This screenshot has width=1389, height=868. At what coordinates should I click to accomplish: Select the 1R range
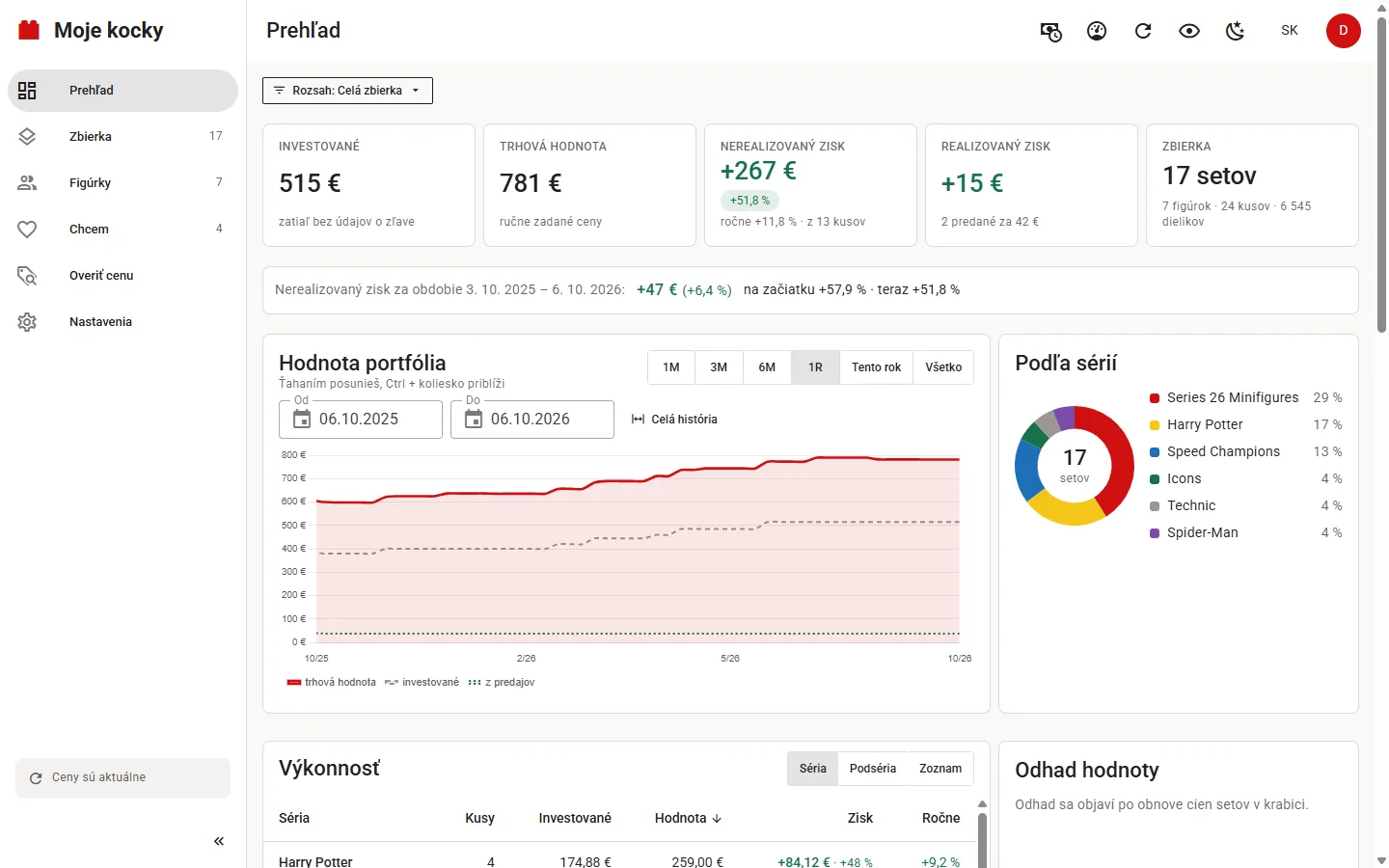815,367
